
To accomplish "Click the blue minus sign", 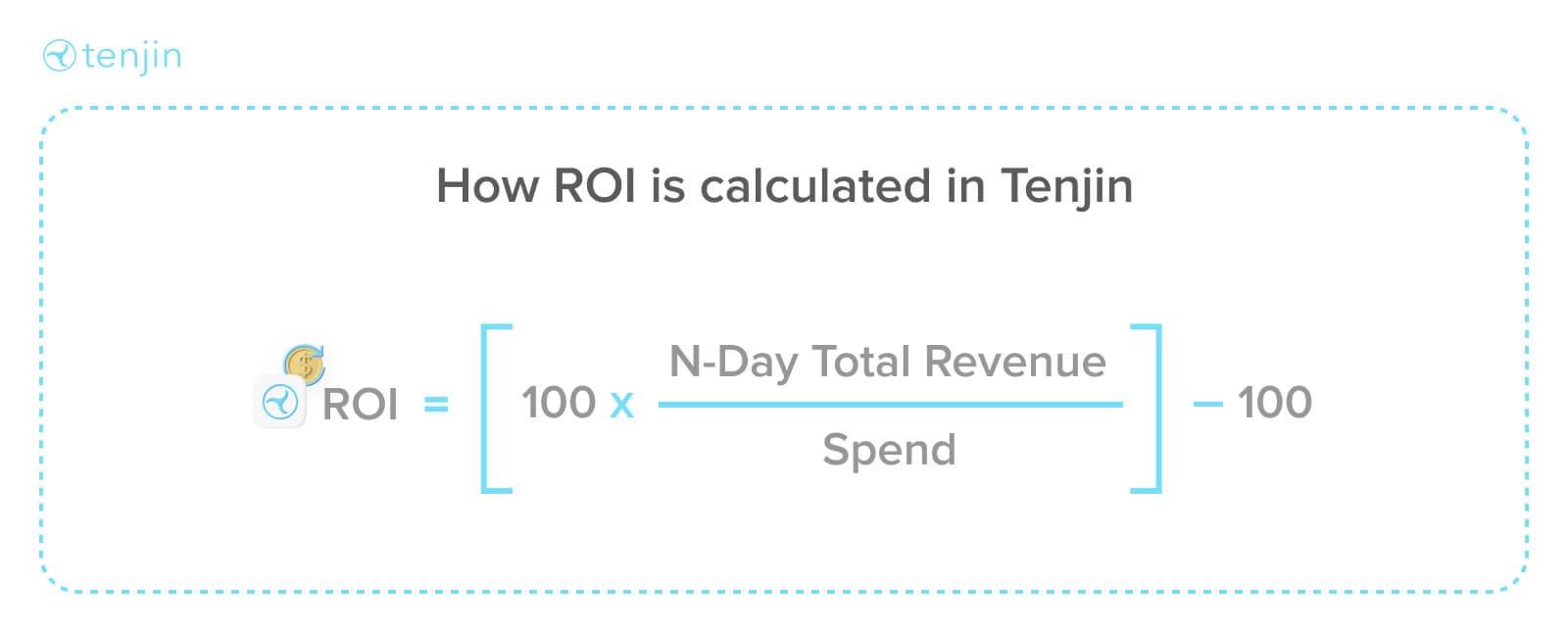I will tap(1207, 404).
